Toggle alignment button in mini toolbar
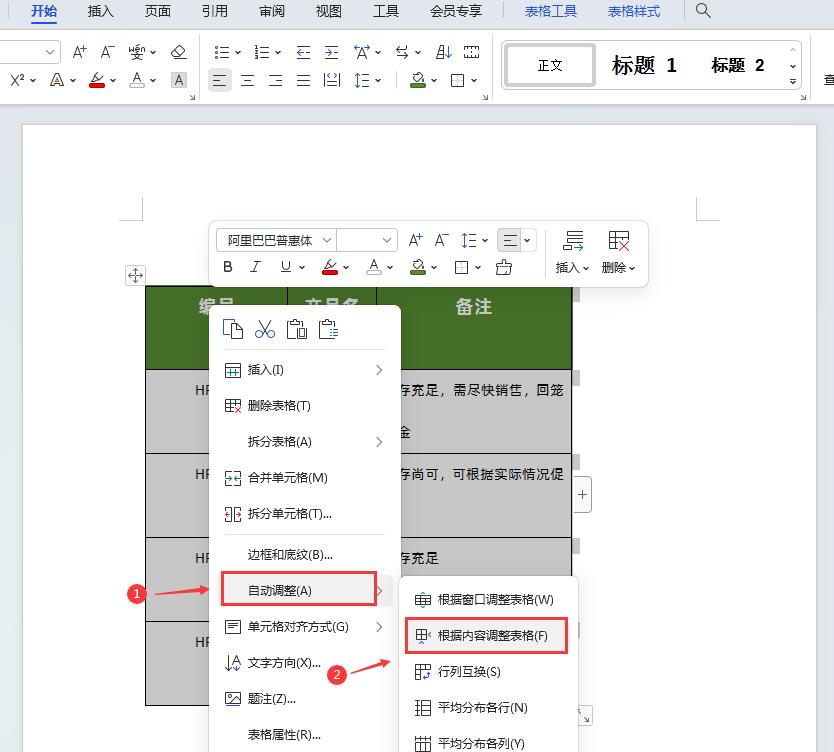This screenshot has width=834, height=752. (510, 240)
